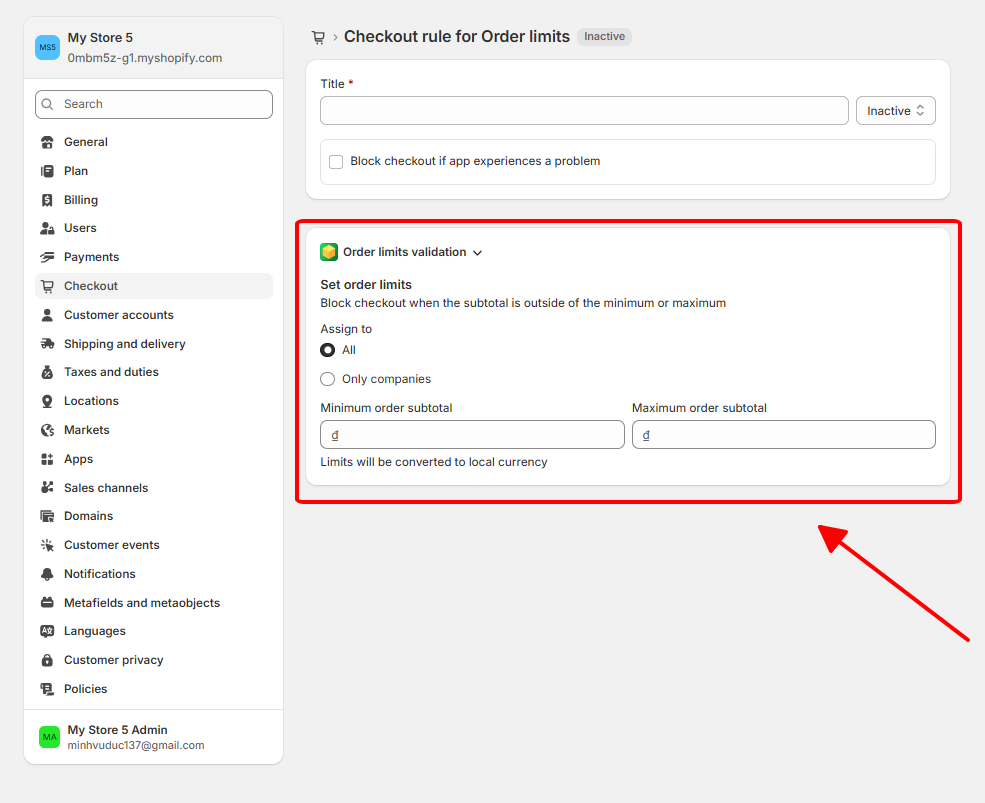The height and width of the screenshot is (803, 985).
Task: Click the Order limits validation app icon
Action: click(x=329, y=252)
